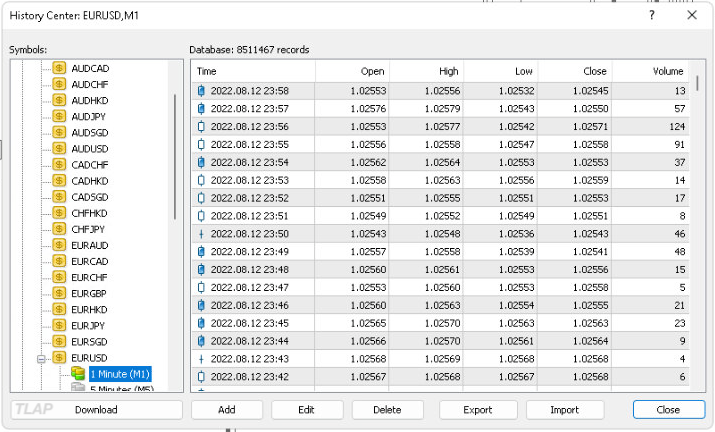
Task: Click volume value 124
Action: click(677, 127)
